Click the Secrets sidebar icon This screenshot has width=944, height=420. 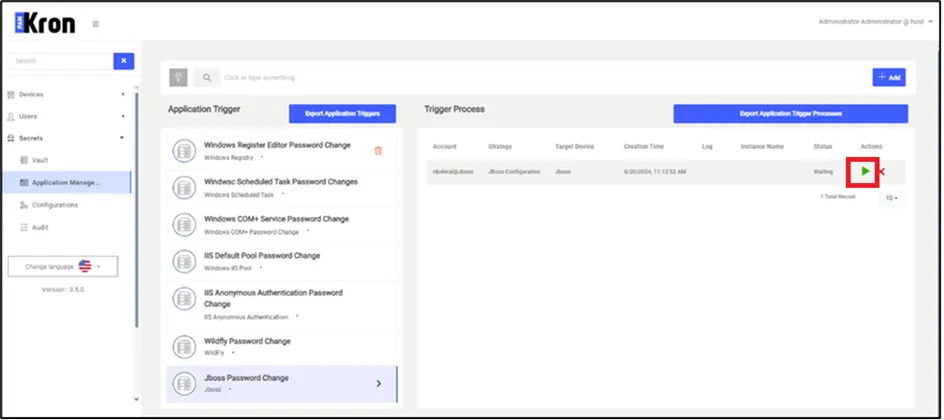10,138
